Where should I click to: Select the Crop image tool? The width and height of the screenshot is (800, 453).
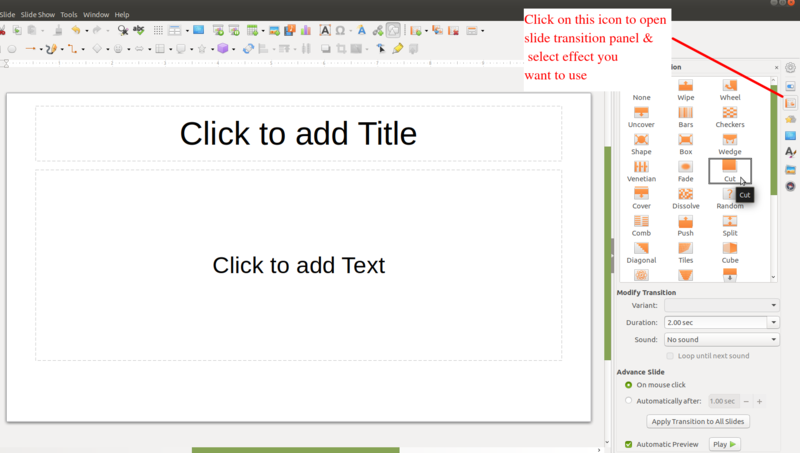341,48
